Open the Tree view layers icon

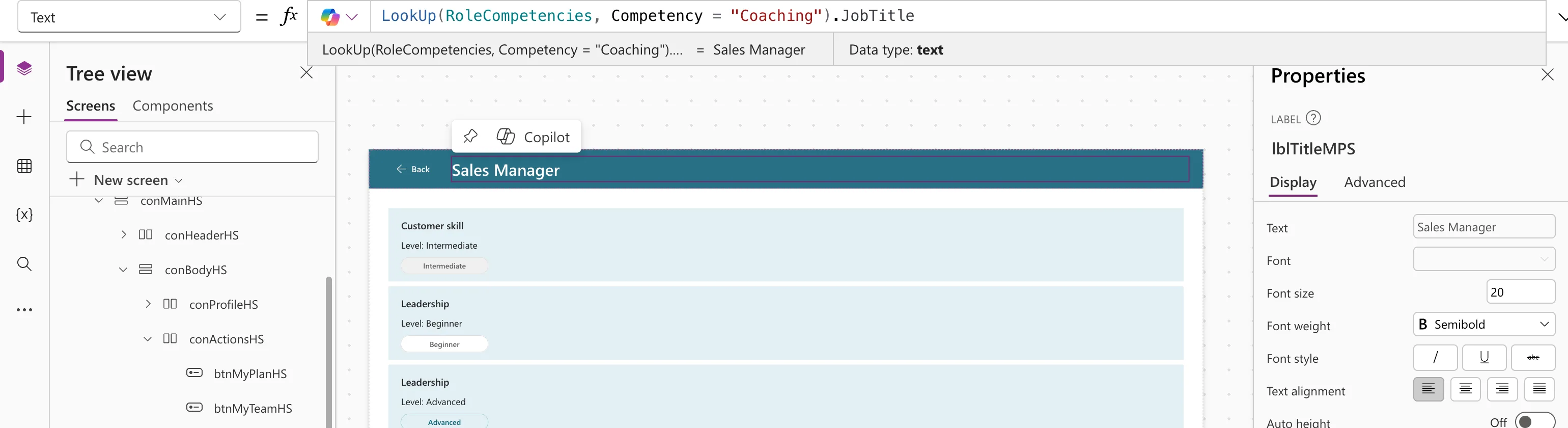[24, 68]
